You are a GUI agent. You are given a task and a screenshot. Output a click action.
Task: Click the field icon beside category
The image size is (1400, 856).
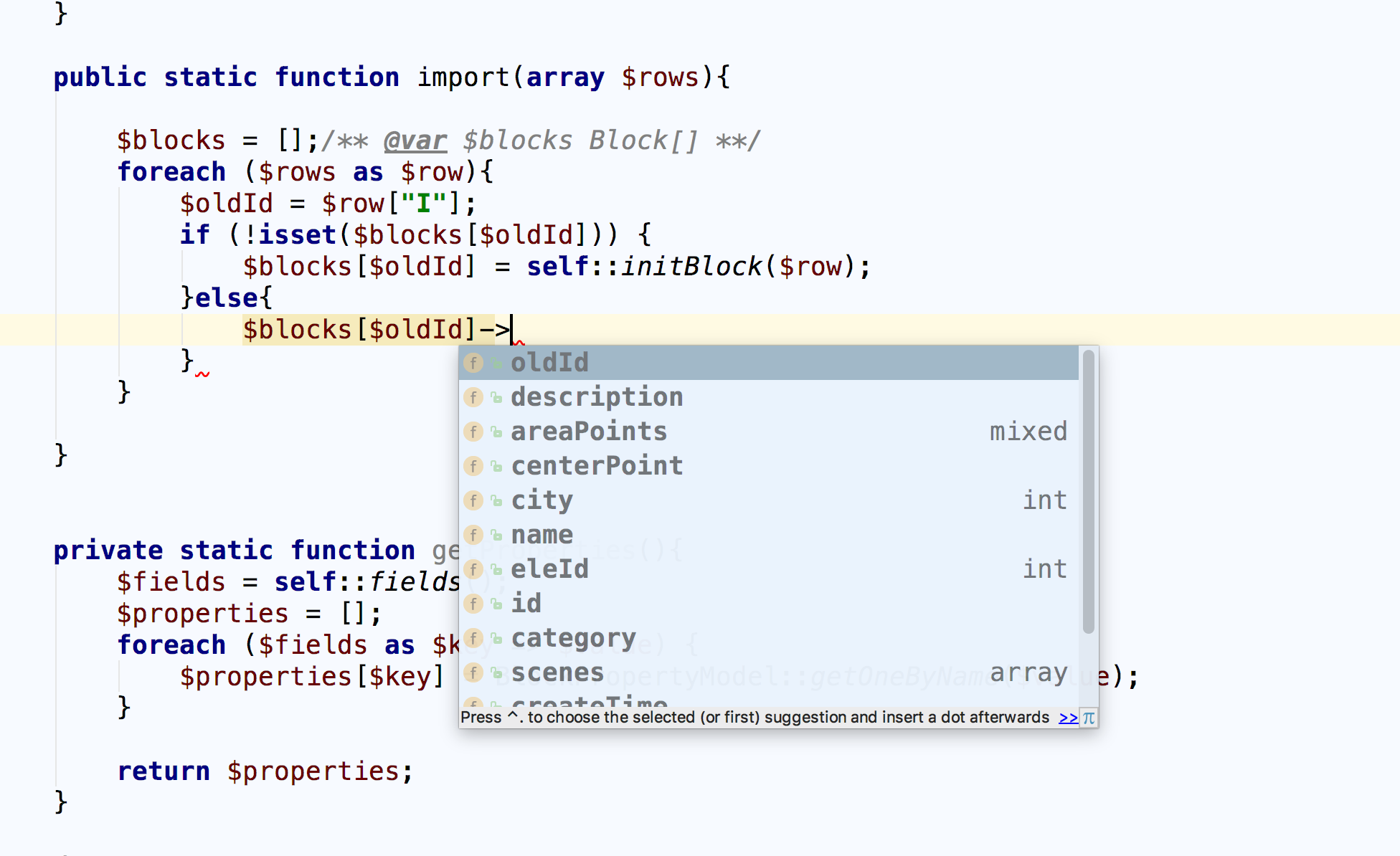coord(473,638)
